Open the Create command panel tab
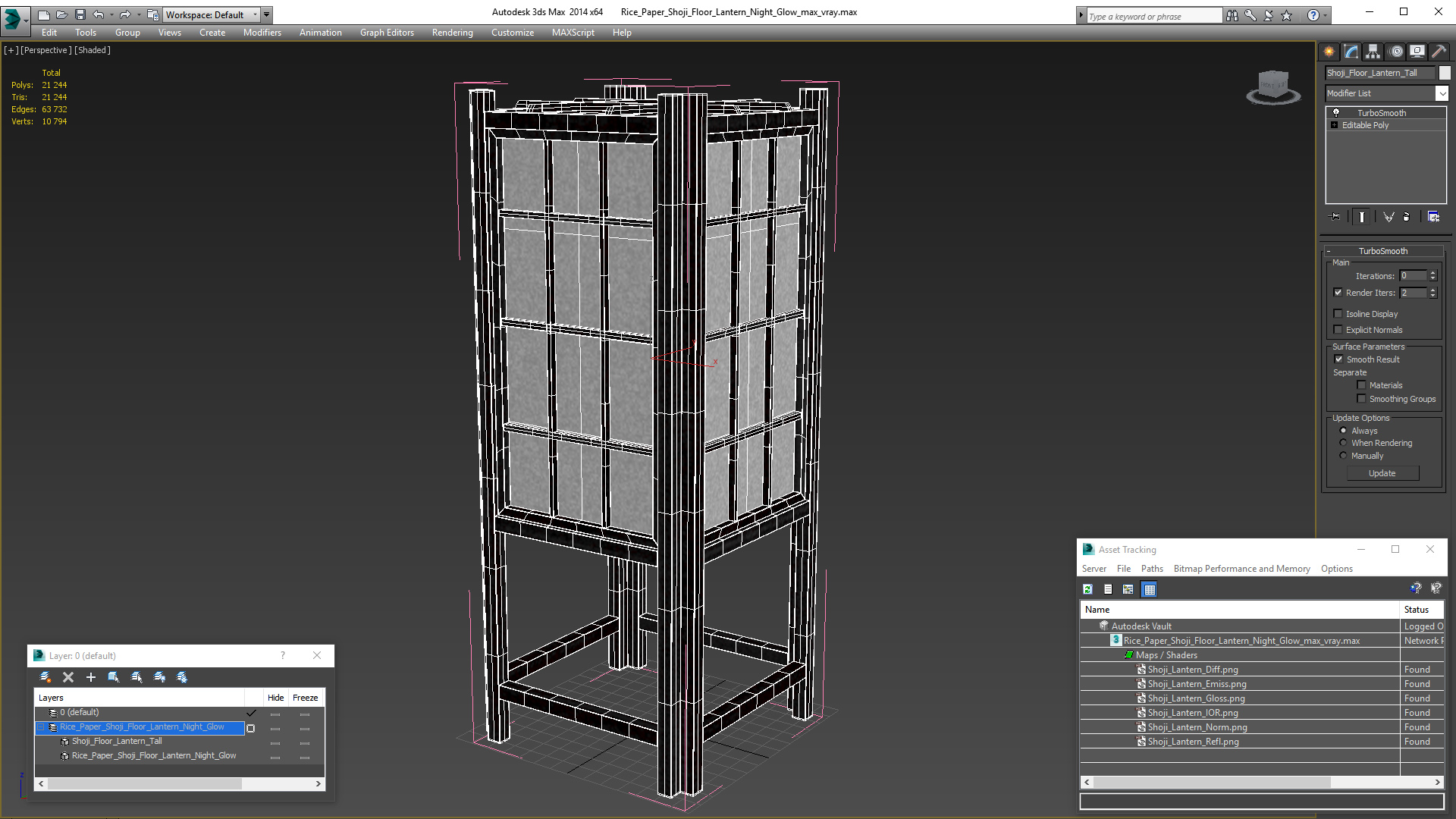1456x819 pixels. (1329, 52)
